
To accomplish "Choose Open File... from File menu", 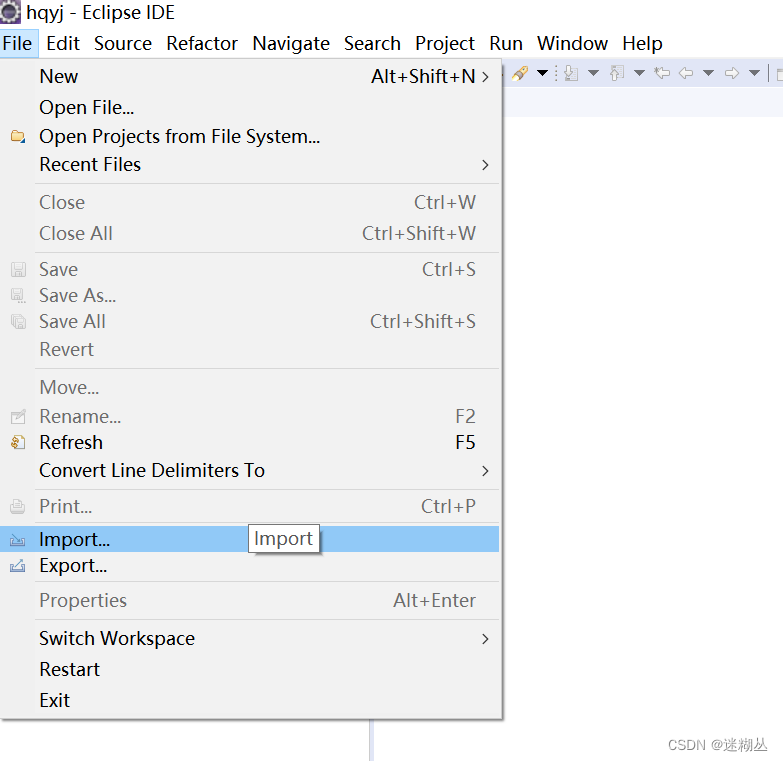I will click(x=250, y=107).
